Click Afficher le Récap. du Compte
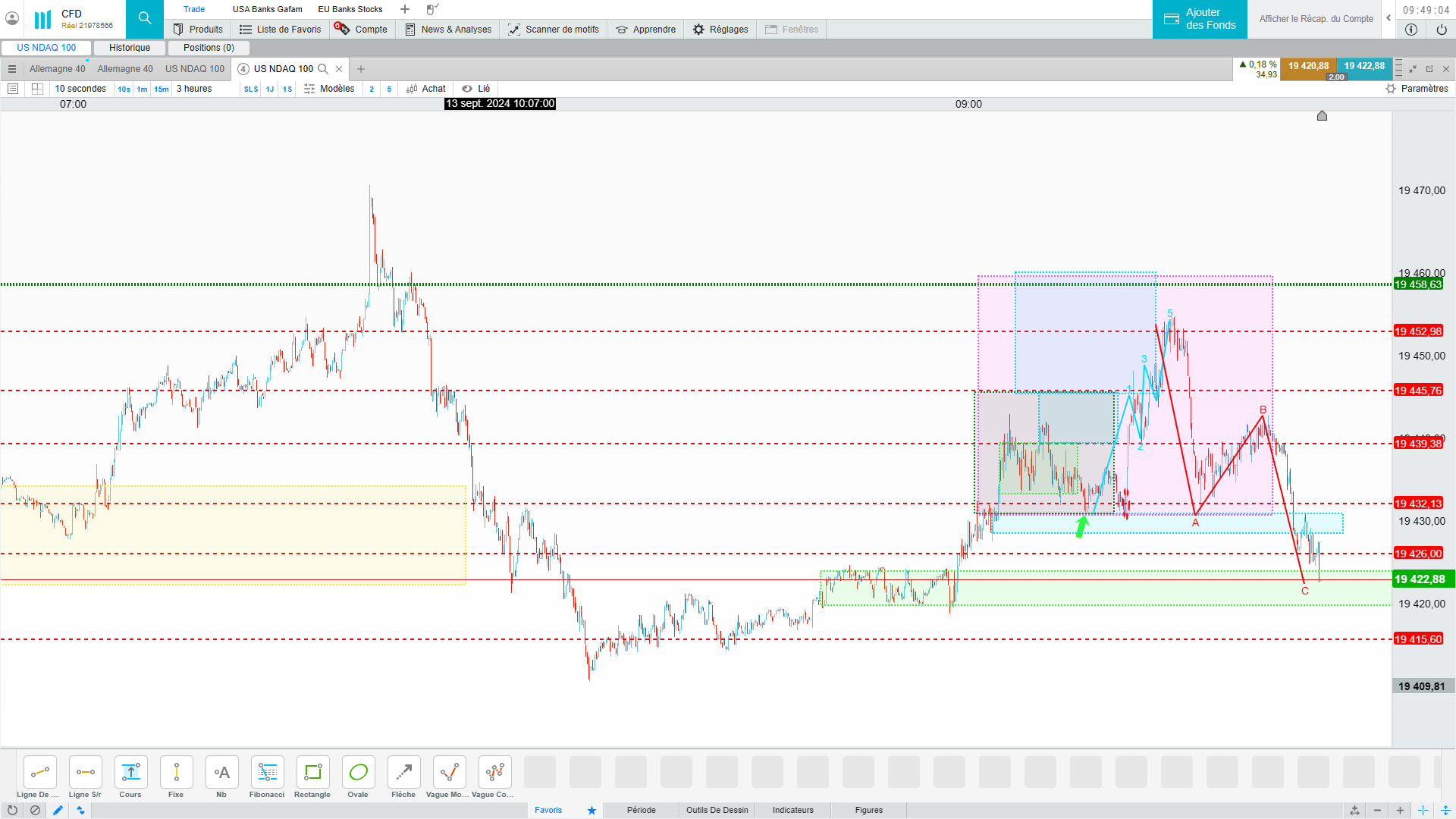The height and width of the screenshot is (819, 1456). tap(1316, 19)
